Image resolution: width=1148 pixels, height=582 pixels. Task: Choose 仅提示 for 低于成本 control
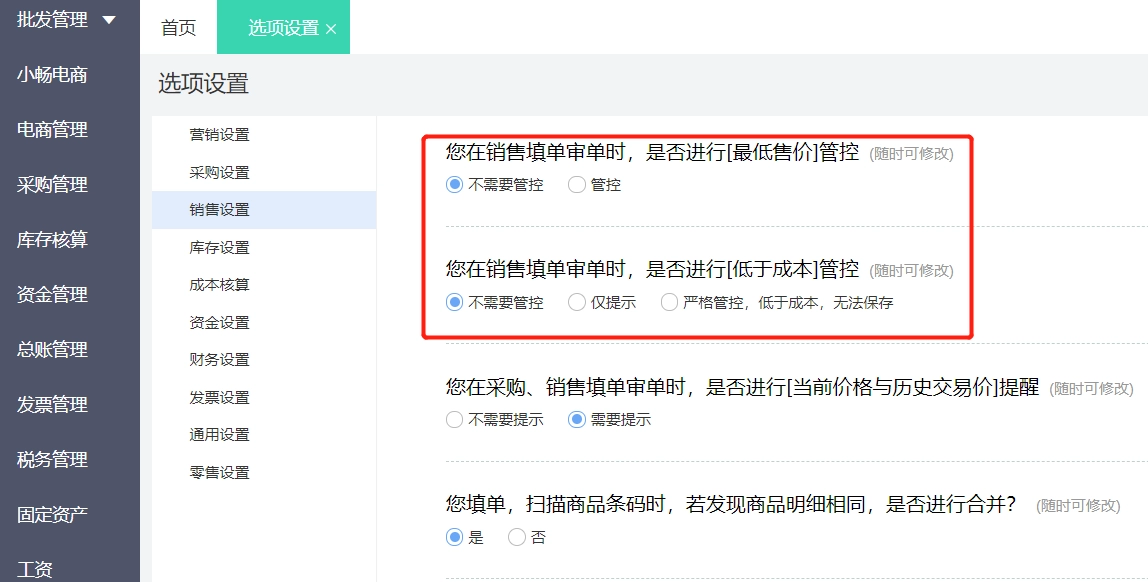tap(577, 302)
